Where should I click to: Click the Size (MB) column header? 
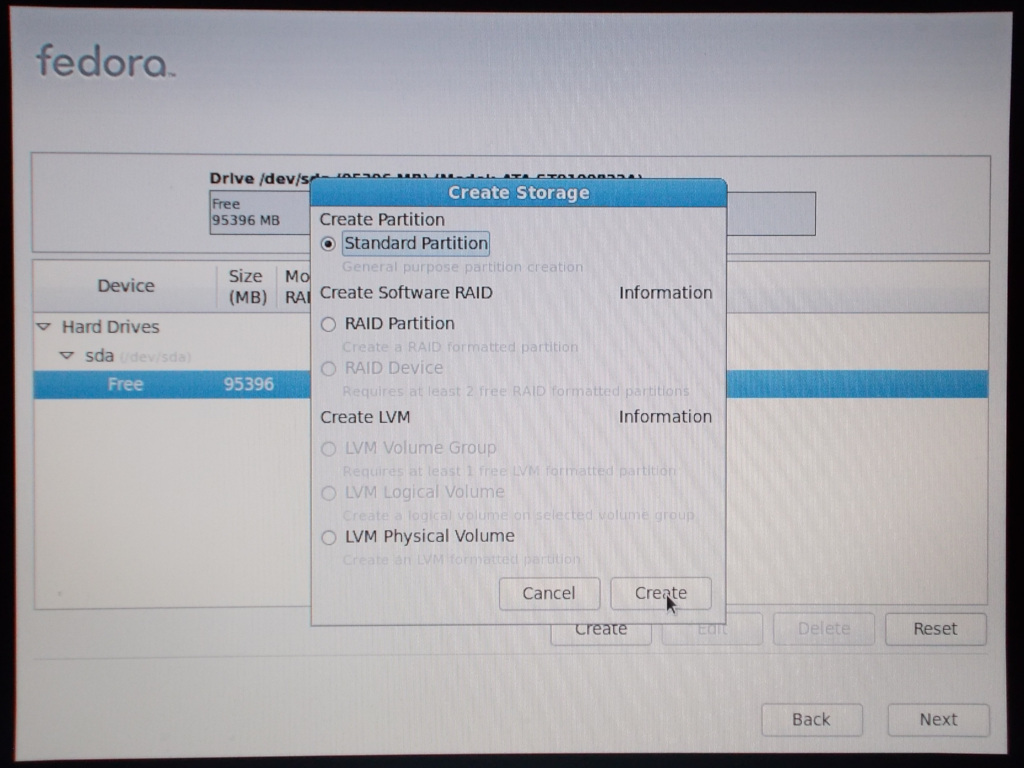point(245,286)
